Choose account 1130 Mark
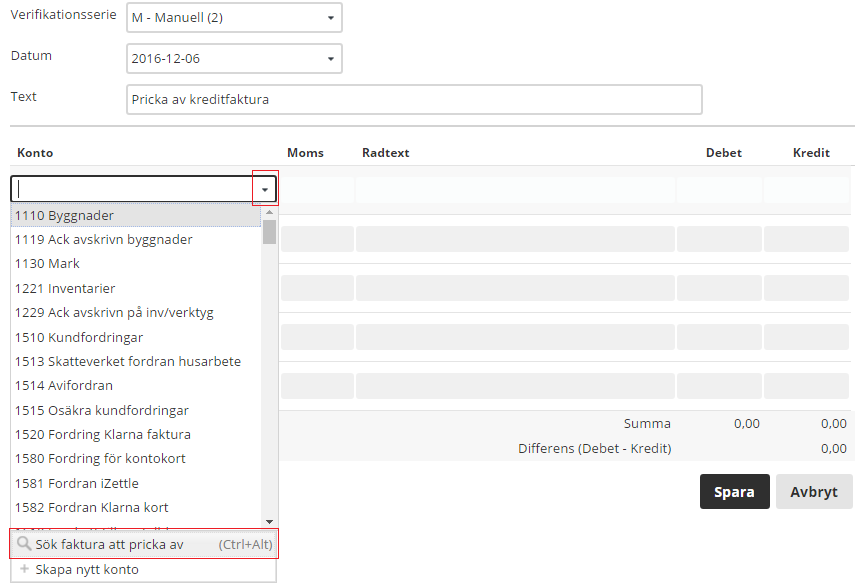Screen dimensions: 858x587 pyautogui.click(x=136, y=264)
